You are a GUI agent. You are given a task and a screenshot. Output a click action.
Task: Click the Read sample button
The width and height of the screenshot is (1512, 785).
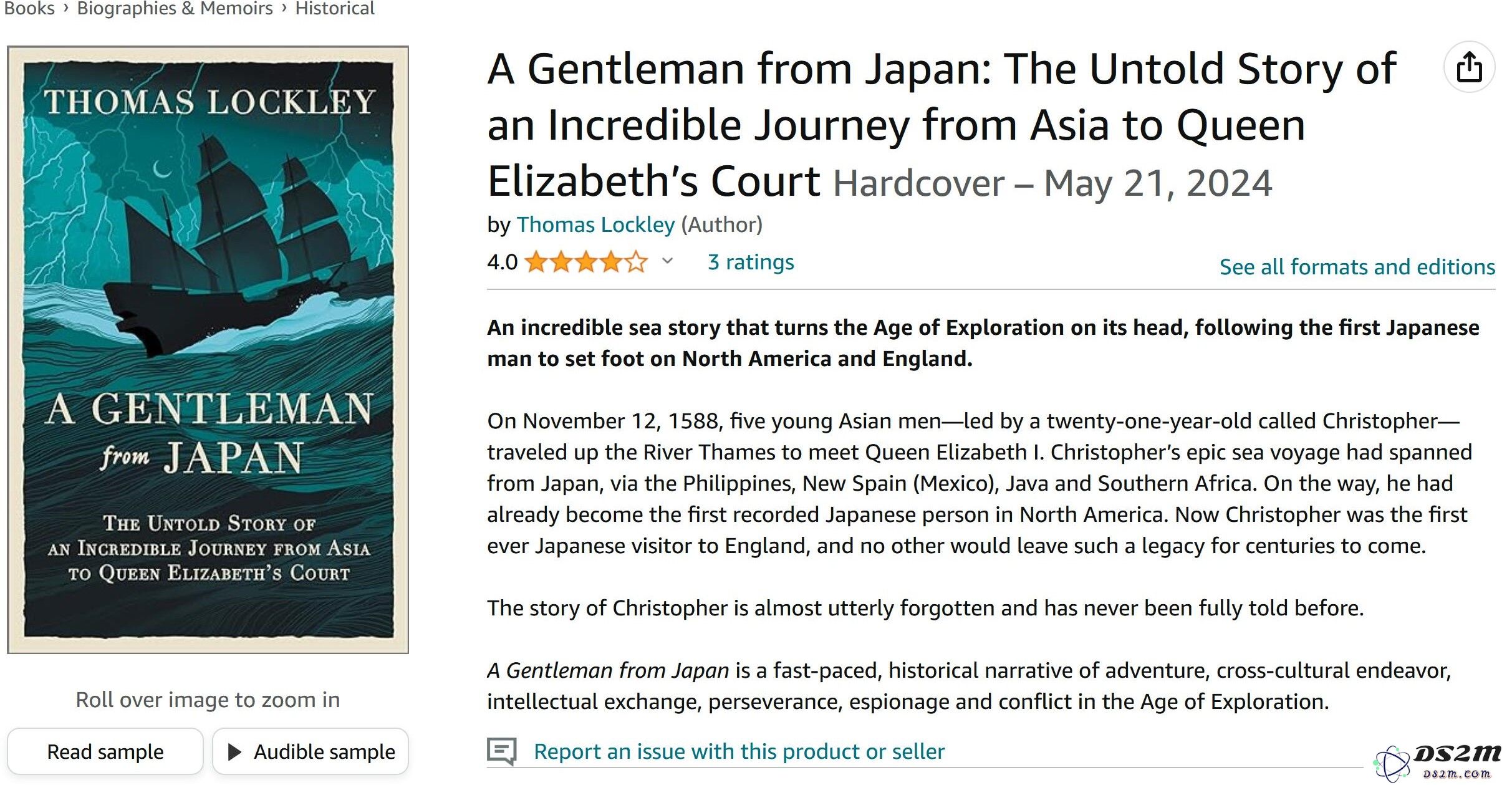pyautogui.click(x=105, y=751)
